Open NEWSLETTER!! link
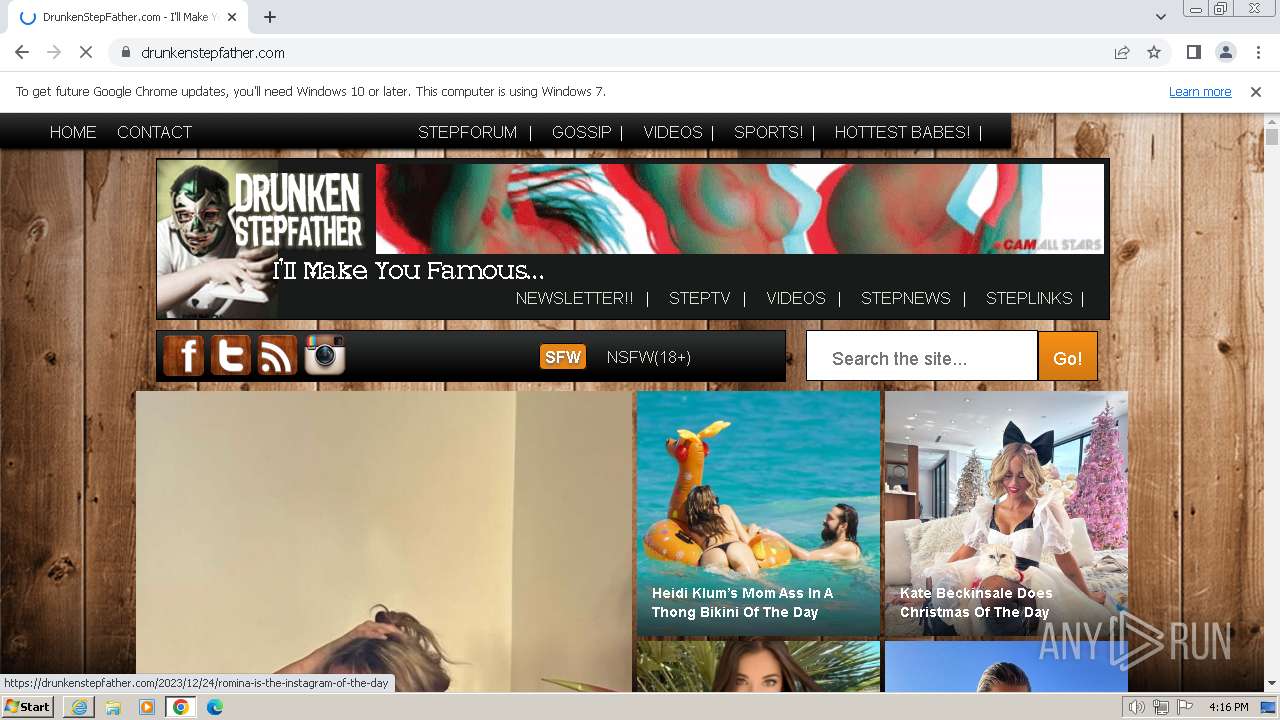Screen dimensions: 1280x720 pos(574,298)
